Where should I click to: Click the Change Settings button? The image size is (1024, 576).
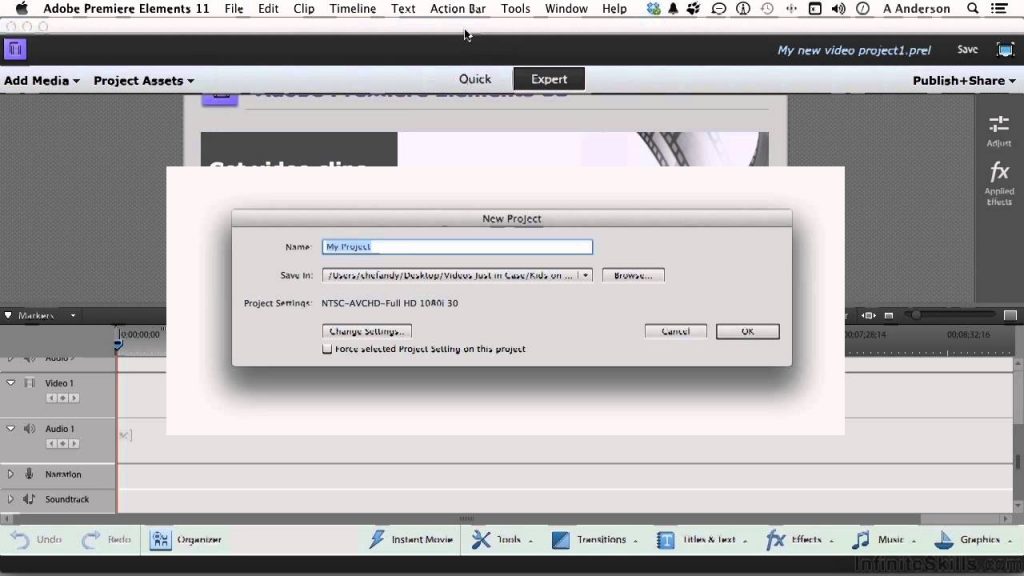367,331
